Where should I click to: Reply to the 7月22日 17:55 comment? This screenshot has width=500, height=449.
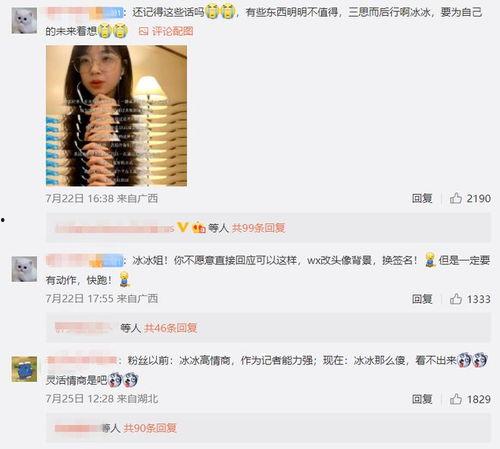[x=422, y=299]
